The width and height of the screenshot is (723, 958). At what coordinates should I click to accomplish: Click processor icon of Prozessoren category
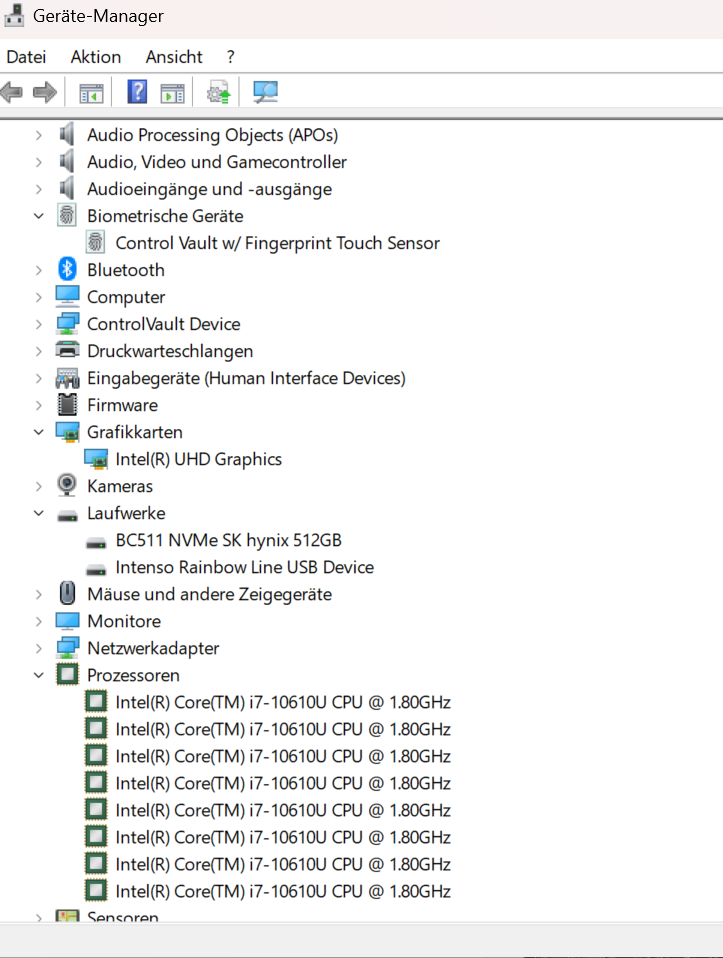click(x=67, y=675)
